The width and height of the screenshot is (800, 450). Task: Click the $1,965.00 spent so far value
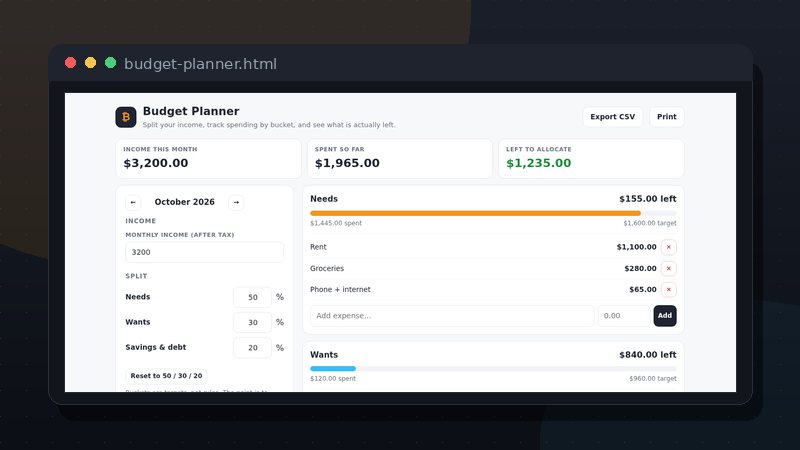(347, 163)
